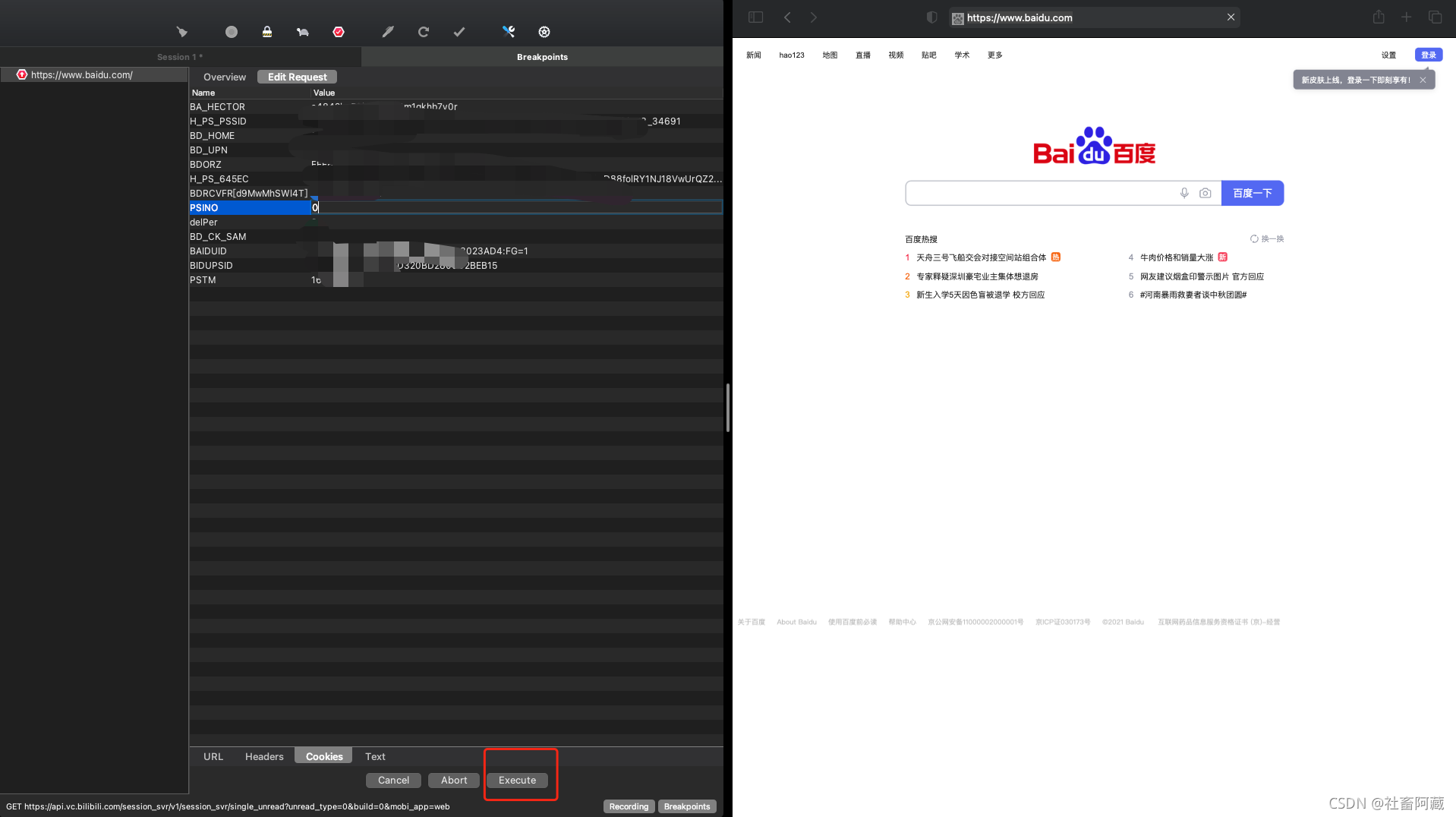Execute the edited request
This screenshot has width=1456, height=817.
(517, 780)
